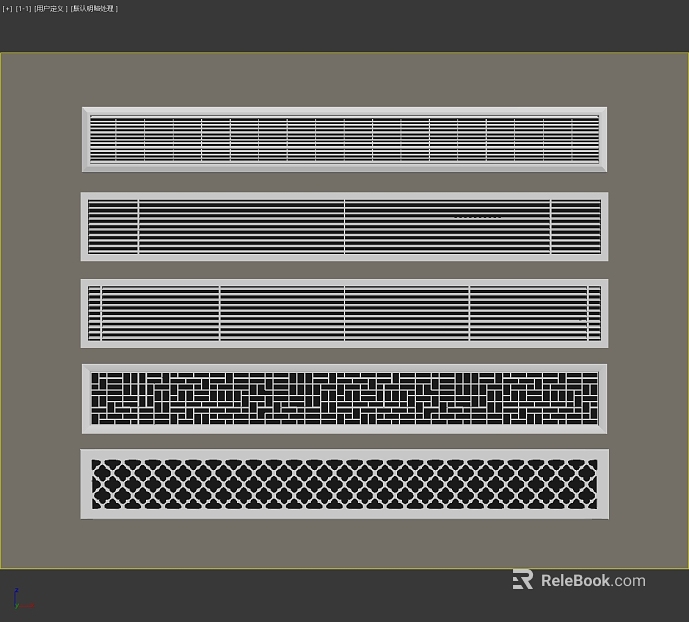Open the 用户定义 view type menu
This screenshot has width=689, height=622.
pos(51,9)
